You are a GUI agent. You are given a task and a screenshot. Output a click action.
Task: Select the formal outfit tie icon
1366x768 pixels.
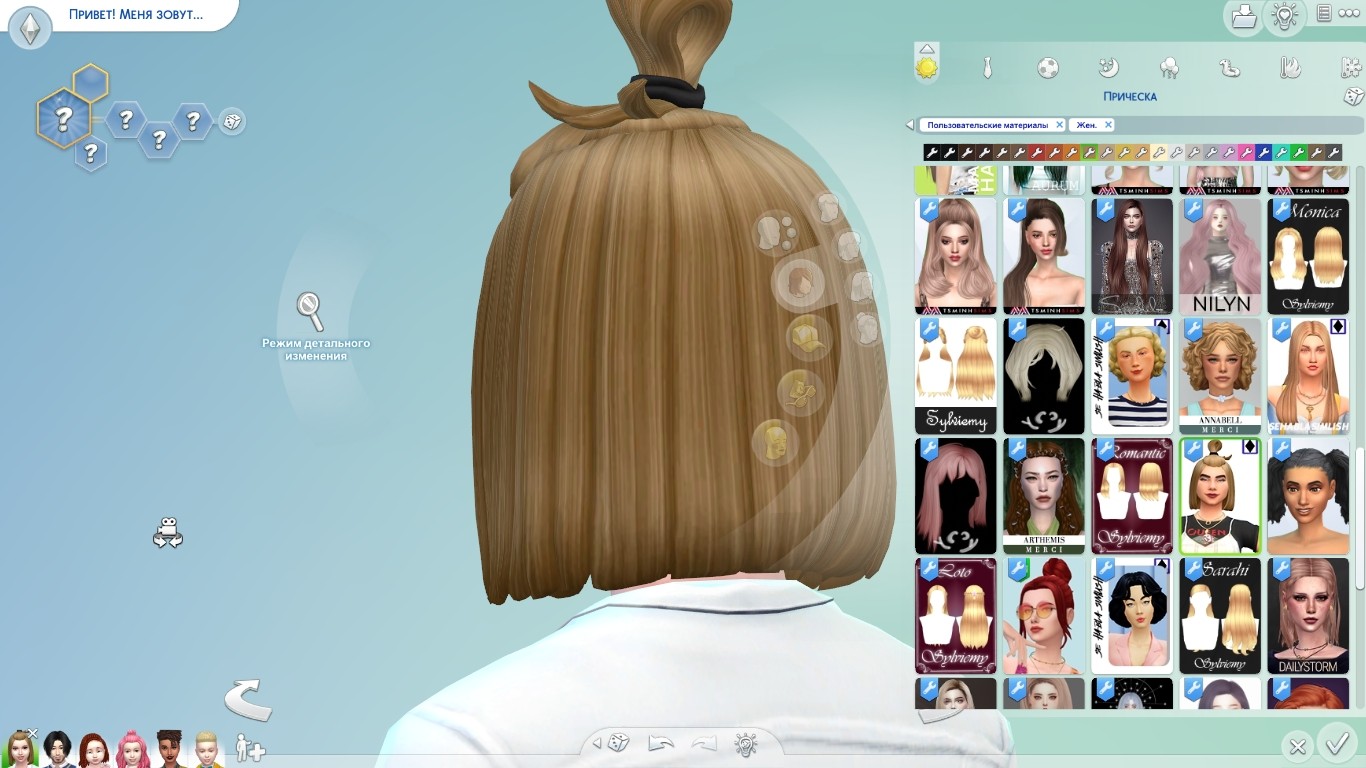coord(987,68)
